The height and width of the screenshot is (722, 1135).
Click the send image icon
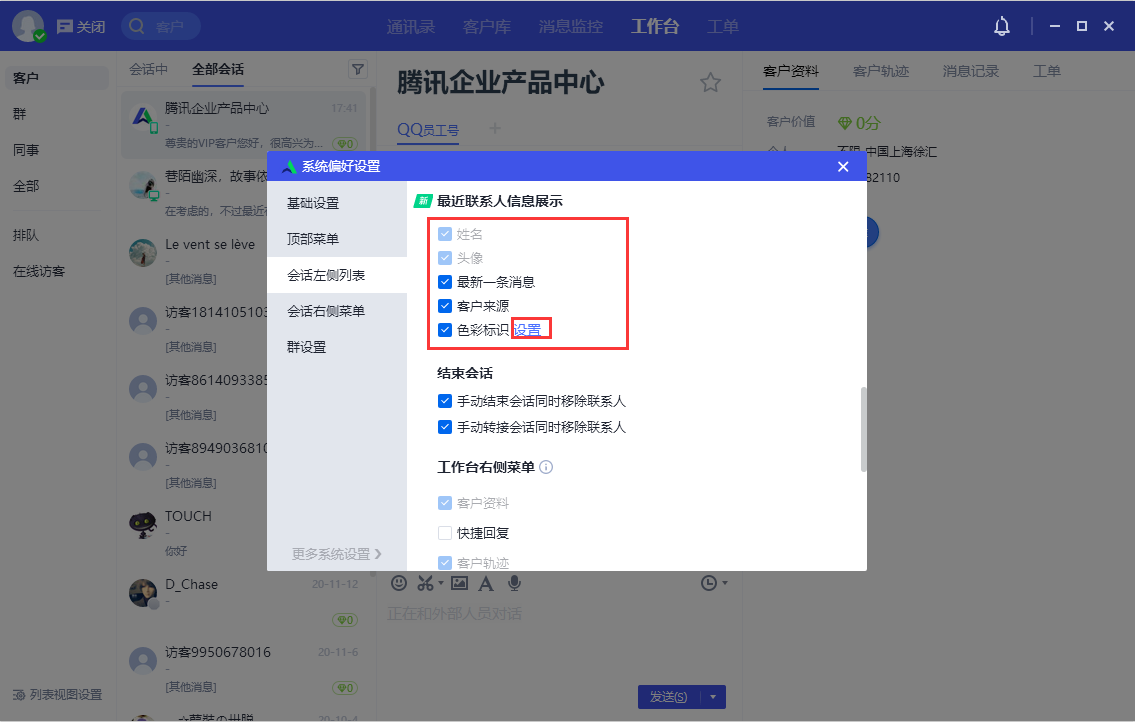(x=459, y=583)
